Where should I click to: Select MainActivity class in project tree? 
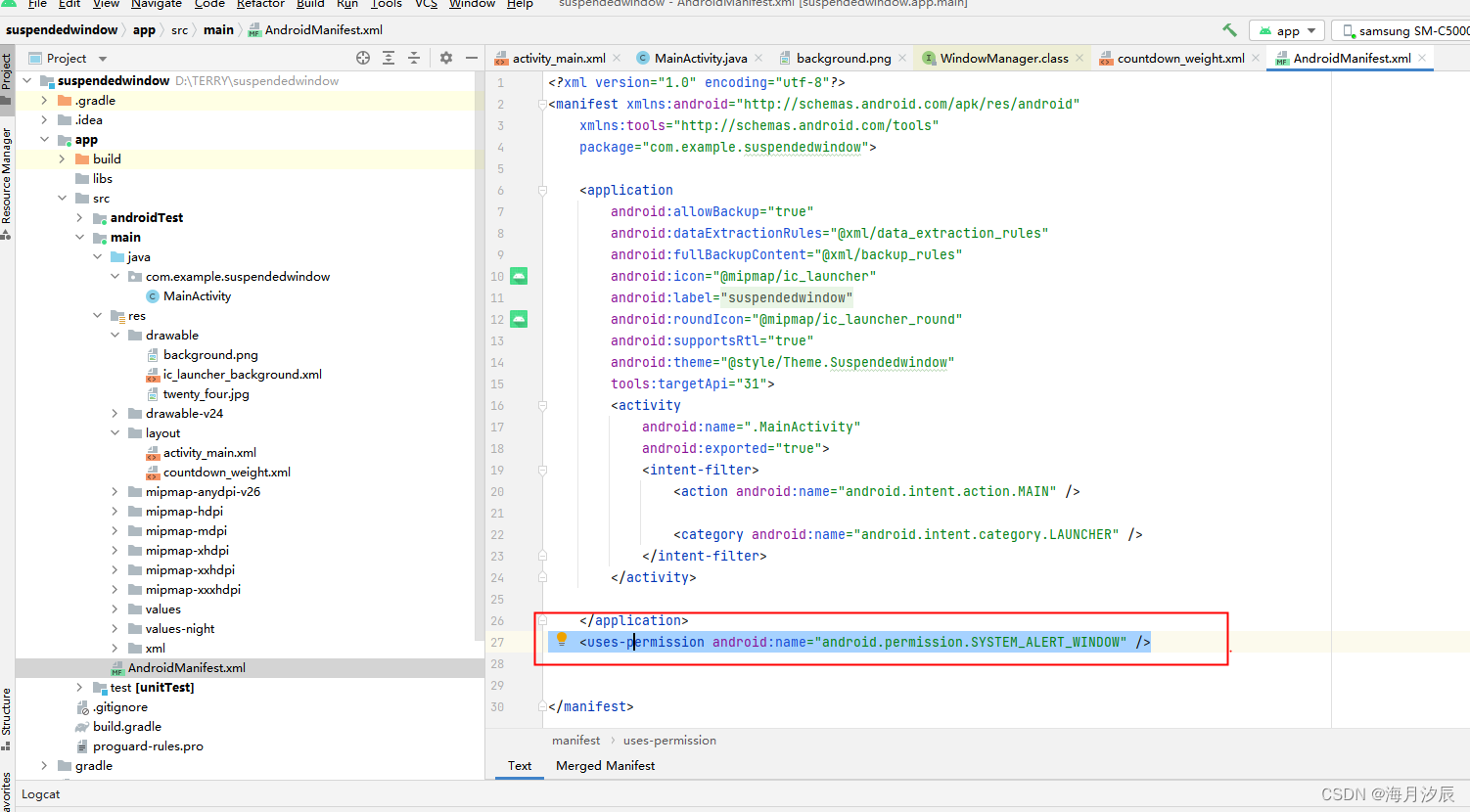[197, 295]
